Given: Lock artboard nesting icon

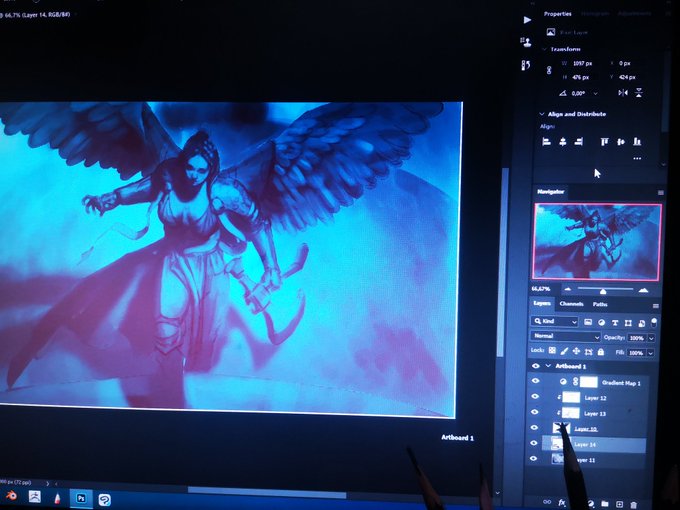Looking at the screenshot, I should pyautogui.click(x=588, y=352).
